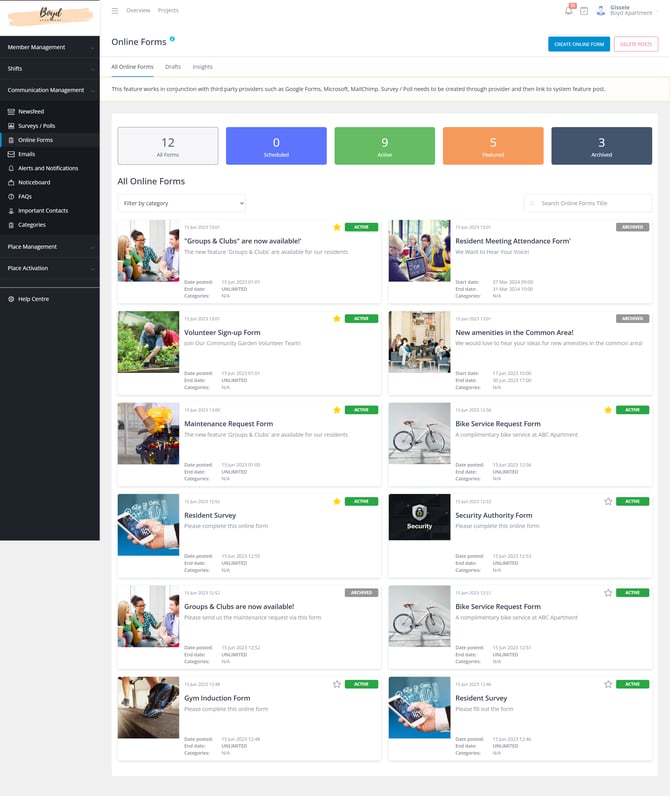The width and height of the screenshot is (670, 796).
Task: Unfeature '"Groups & Clubs" are now available!' star
Action: click(337, 227)
